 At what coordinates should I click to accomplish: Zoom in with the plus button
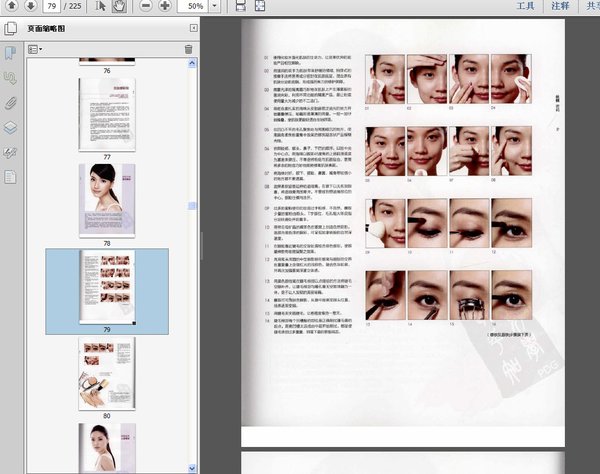click(x=164, y=6)
